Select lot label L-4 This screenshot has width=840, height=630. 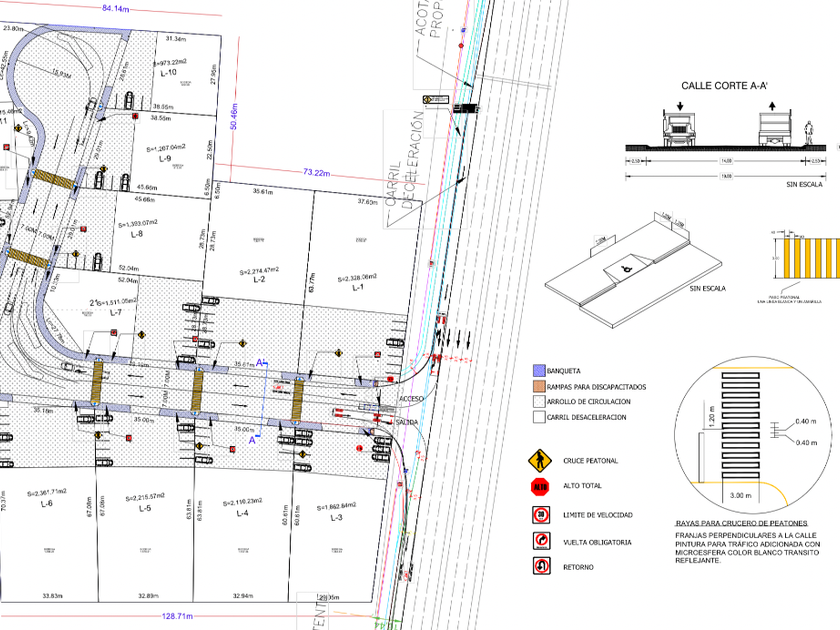pos(242,513)
